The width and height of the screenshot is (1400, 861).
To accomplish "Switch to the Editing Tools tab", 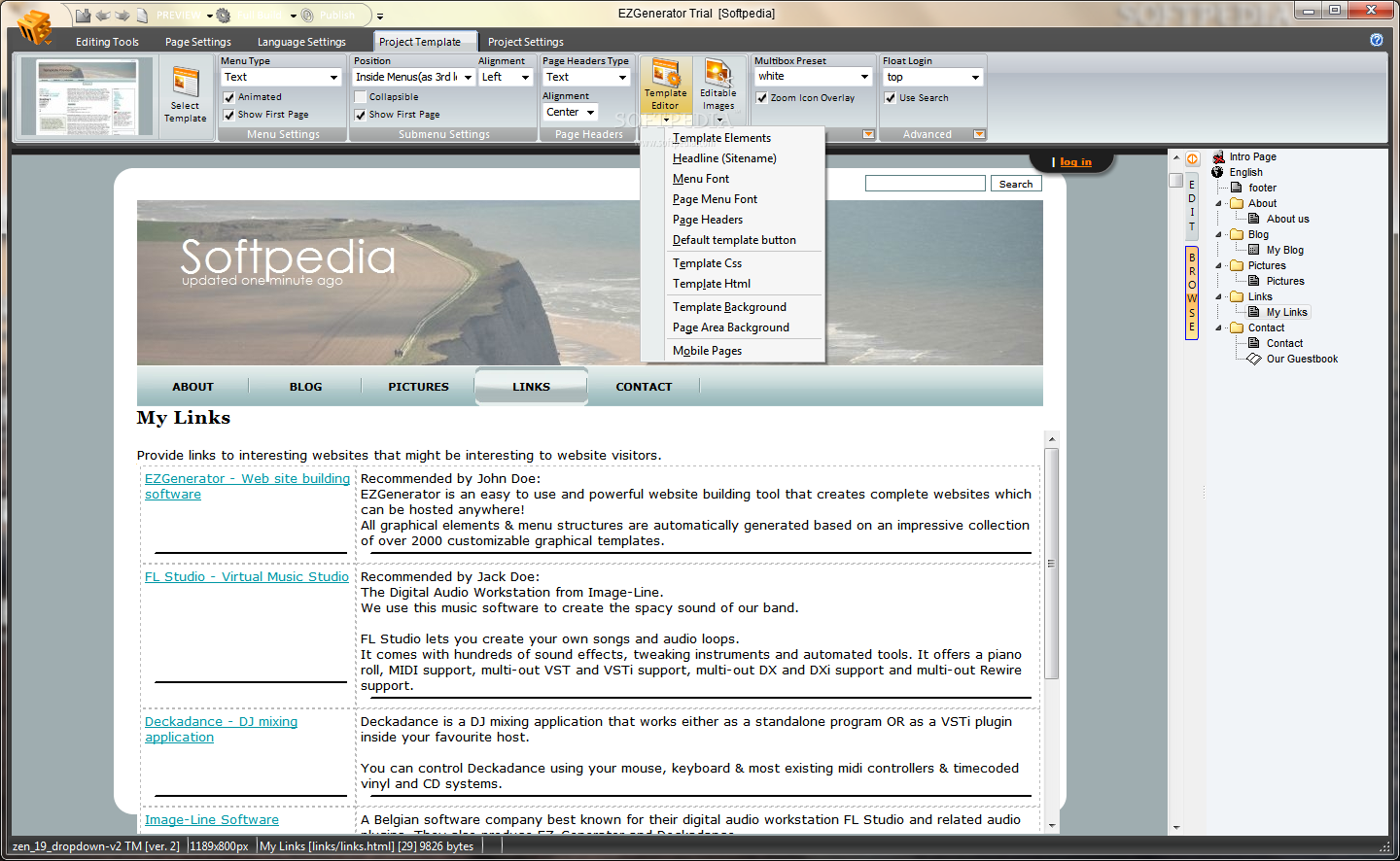I will click(107, 42).
